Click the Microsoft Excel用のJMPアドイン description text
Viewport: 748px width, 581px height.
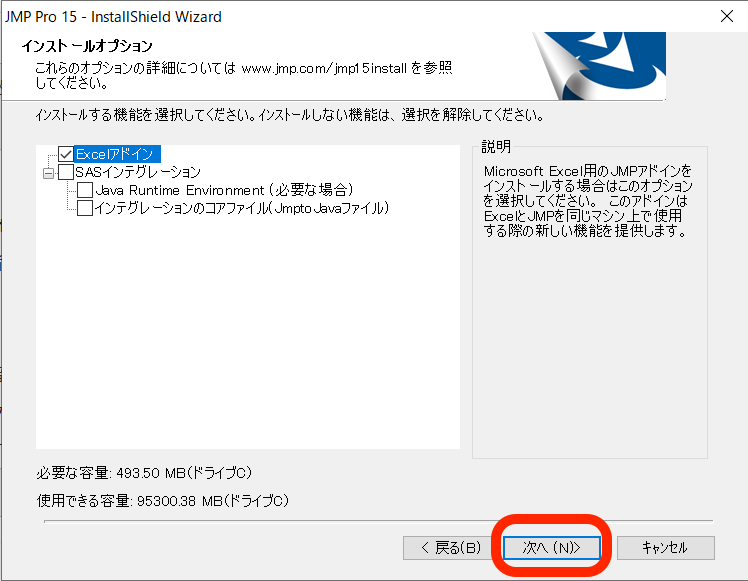(588, 201)
